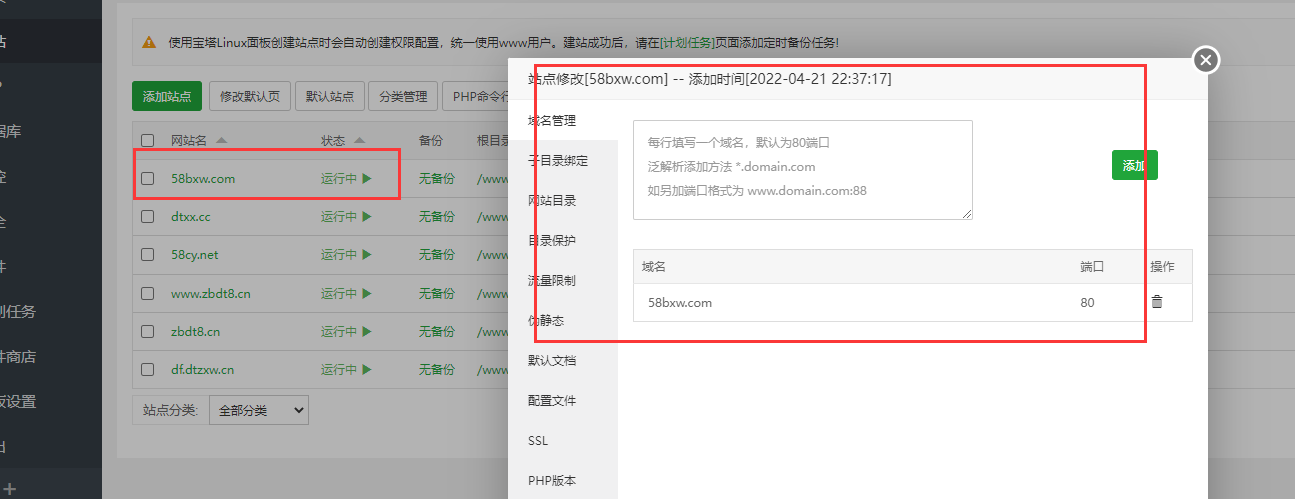Open the 配置文件 tab
Screen dimensions: 1295x499
coord(552,401)
